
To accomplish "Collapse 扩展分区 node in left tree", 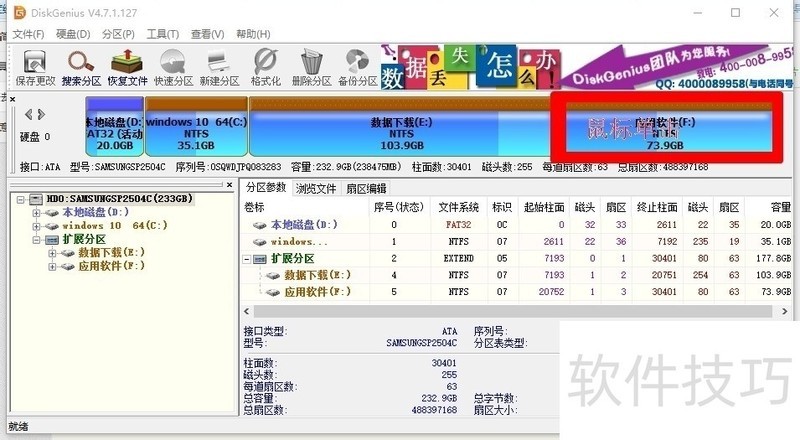I will (36, 239).
